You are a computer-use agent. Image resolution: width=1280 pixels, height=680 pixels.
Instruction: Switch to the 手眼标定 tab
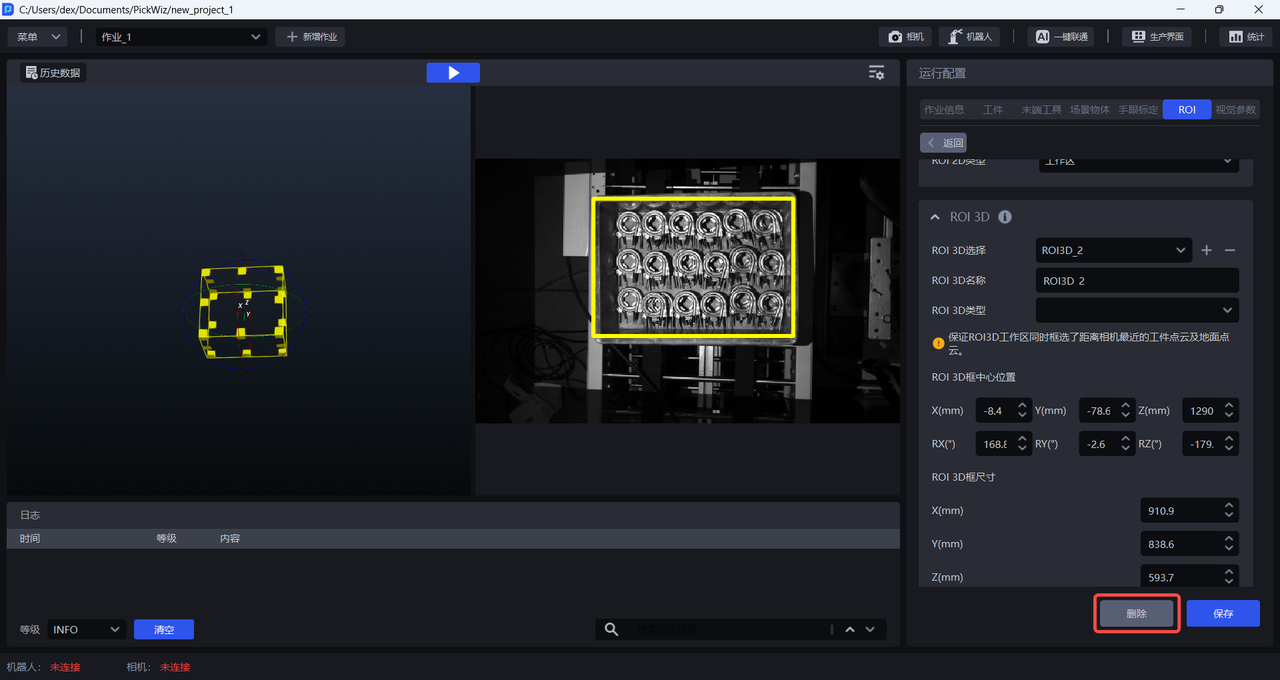[x=1138, y=110]
